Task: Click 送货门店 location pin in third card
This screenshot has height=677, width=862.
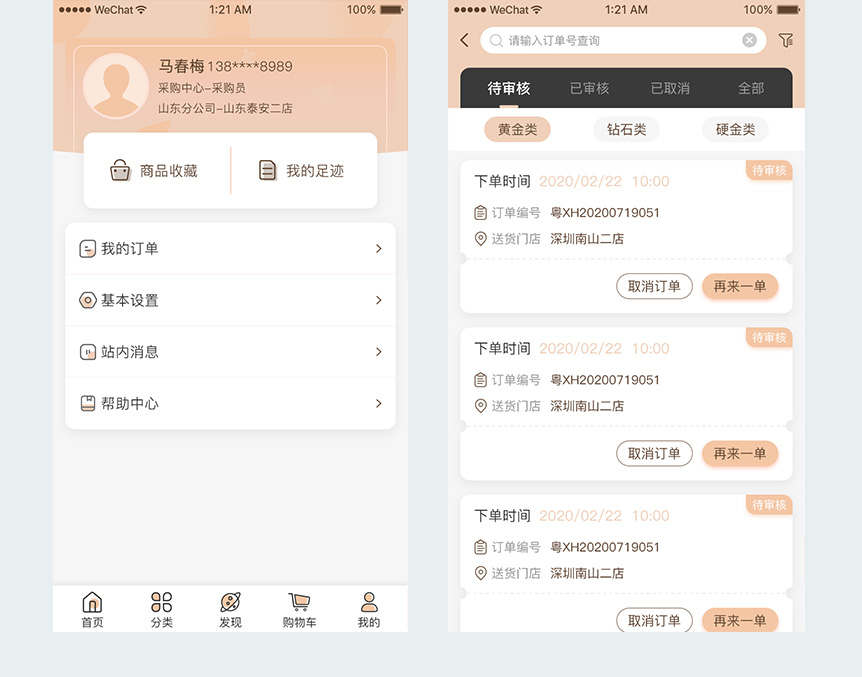Action: tap(480, 573)
